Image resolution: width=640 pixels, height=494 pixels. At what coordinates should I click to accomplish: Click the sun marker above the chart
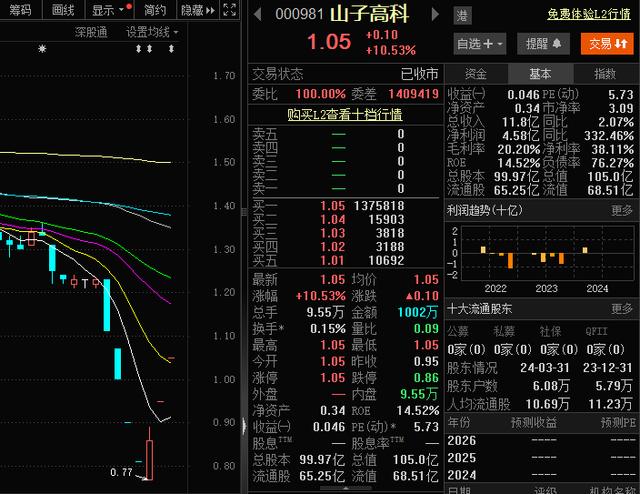pyautogui.click(x=42, y=49)
